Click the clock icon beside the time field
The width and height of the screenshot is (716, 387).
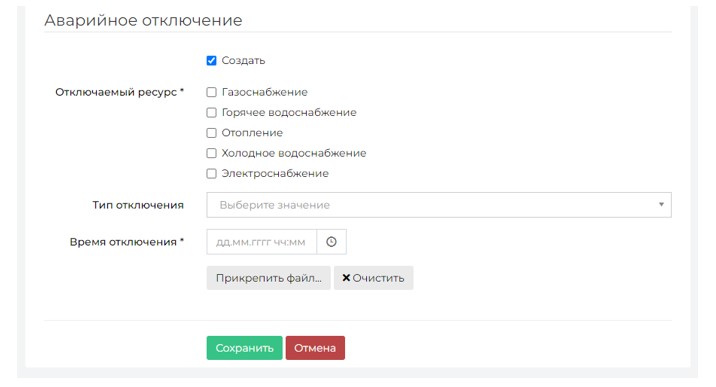pos(332,242)
